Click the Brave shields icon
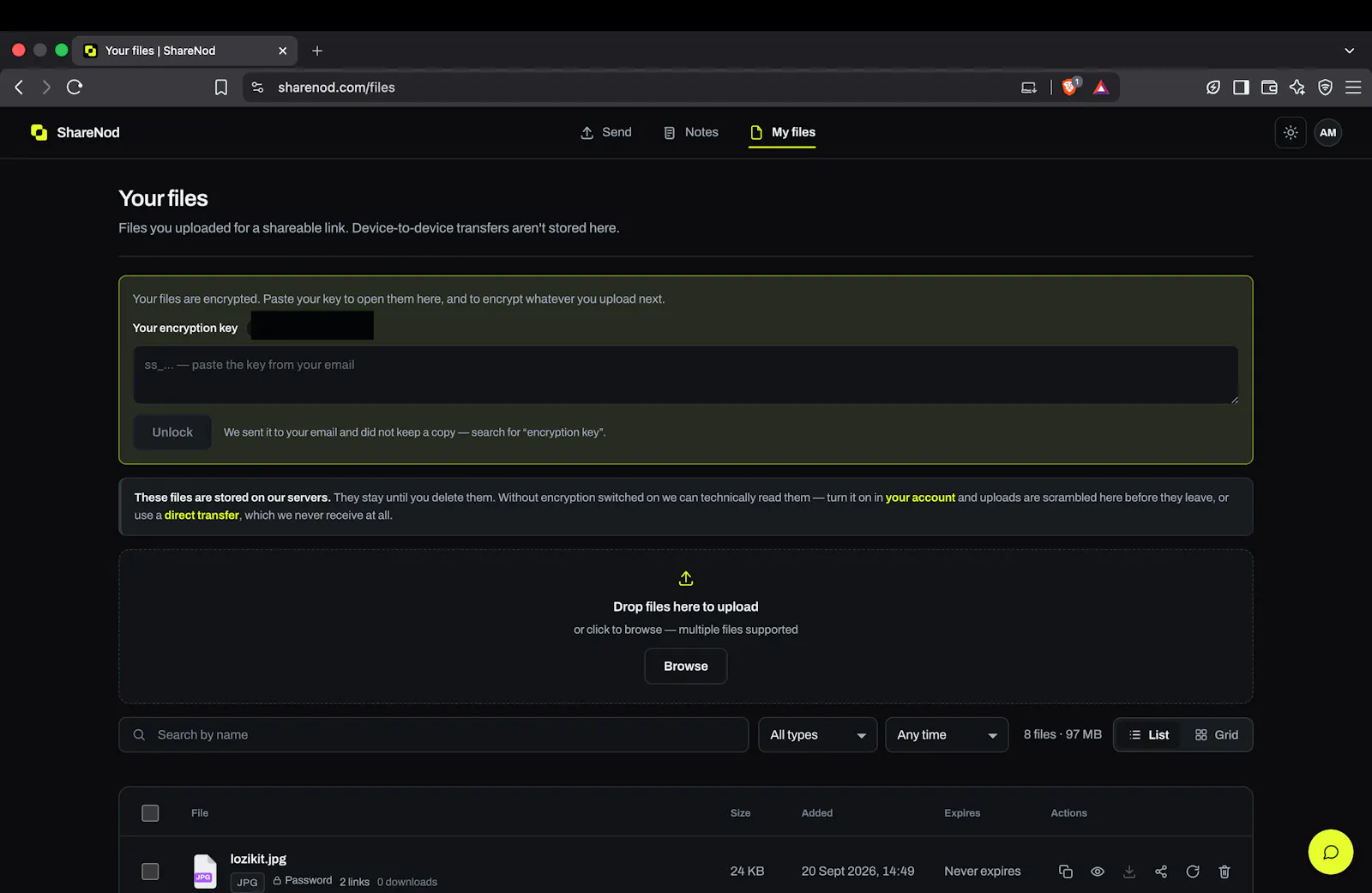 click(1070, 87)
